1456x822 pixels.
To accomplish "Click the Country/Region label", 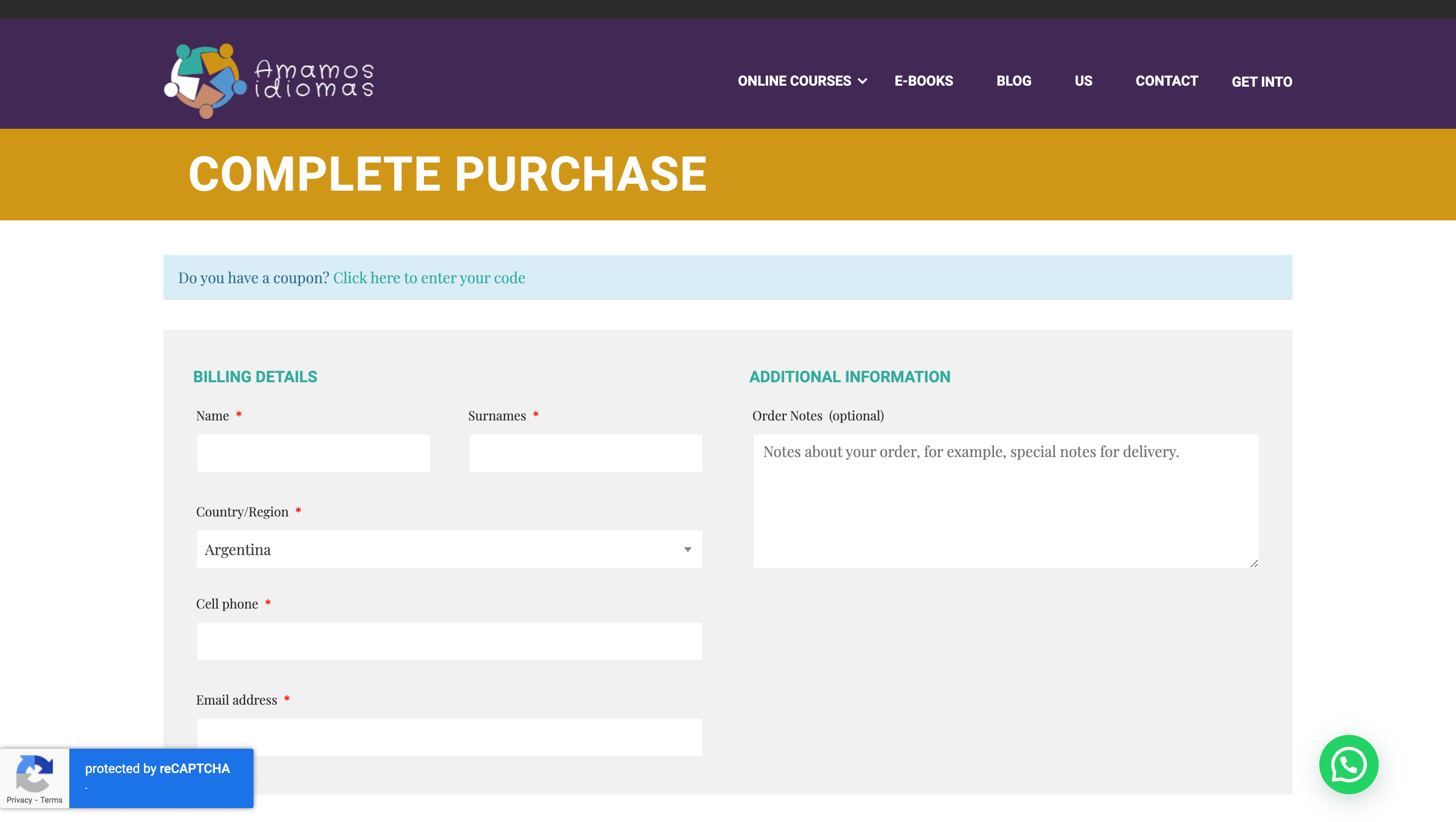I will [242, 512].
